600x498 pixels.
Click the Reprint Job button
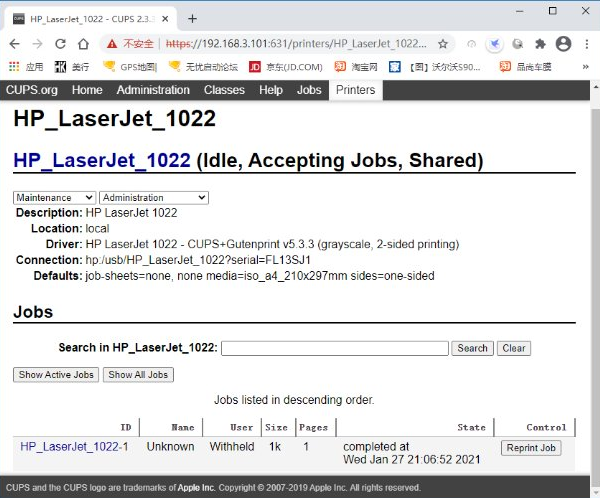tap(531, 448)
